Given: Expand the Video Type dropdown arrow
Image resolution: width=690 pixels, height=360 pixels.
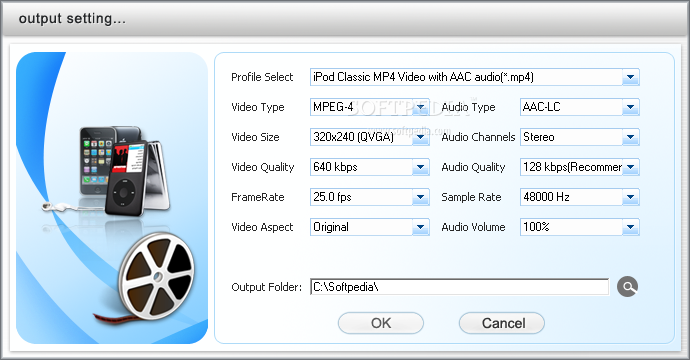Looking at the screenshot, I should click(421, 107).
